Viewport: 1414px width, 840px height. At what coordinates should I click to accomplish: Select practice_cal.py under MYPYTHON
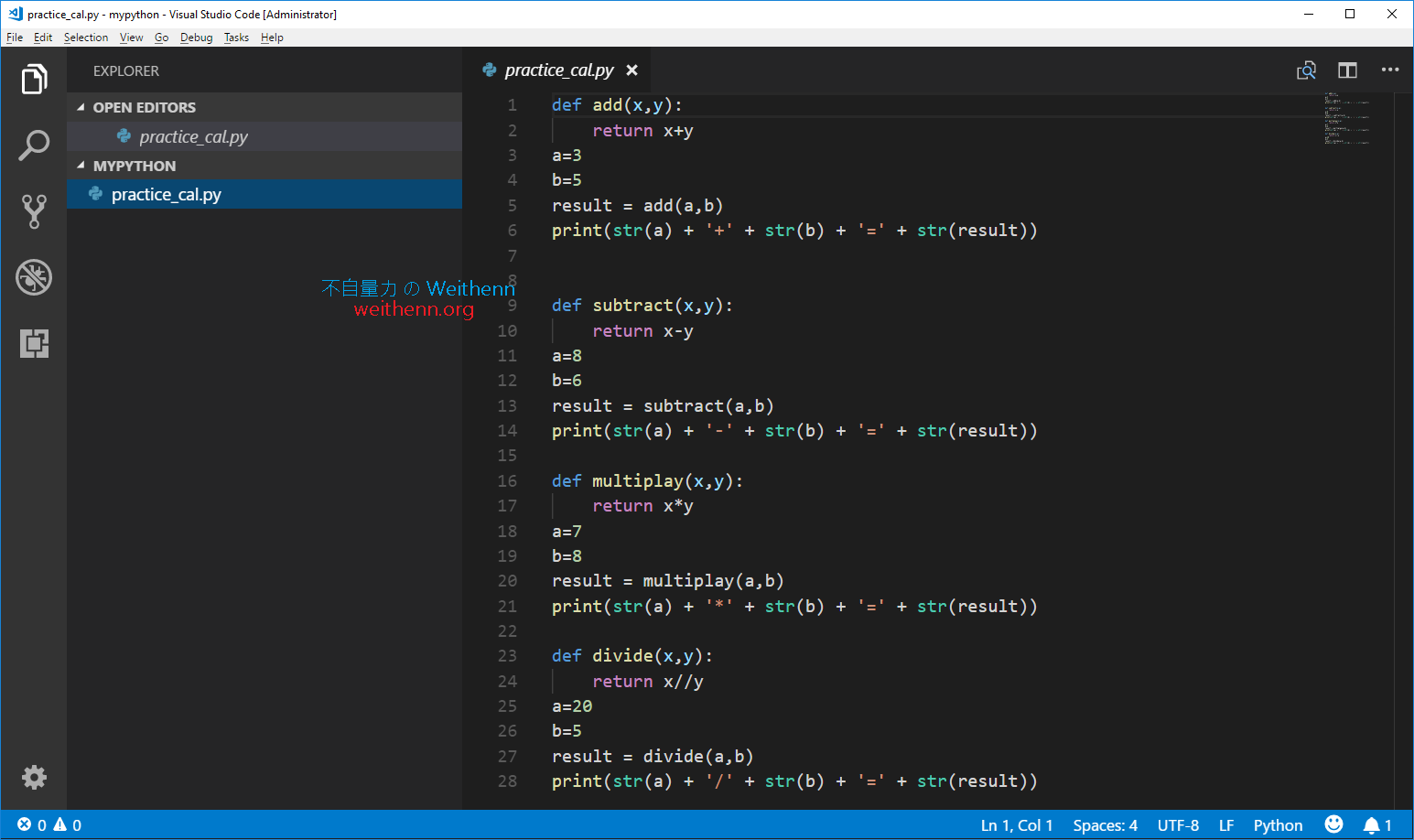(x=167, y=194)
